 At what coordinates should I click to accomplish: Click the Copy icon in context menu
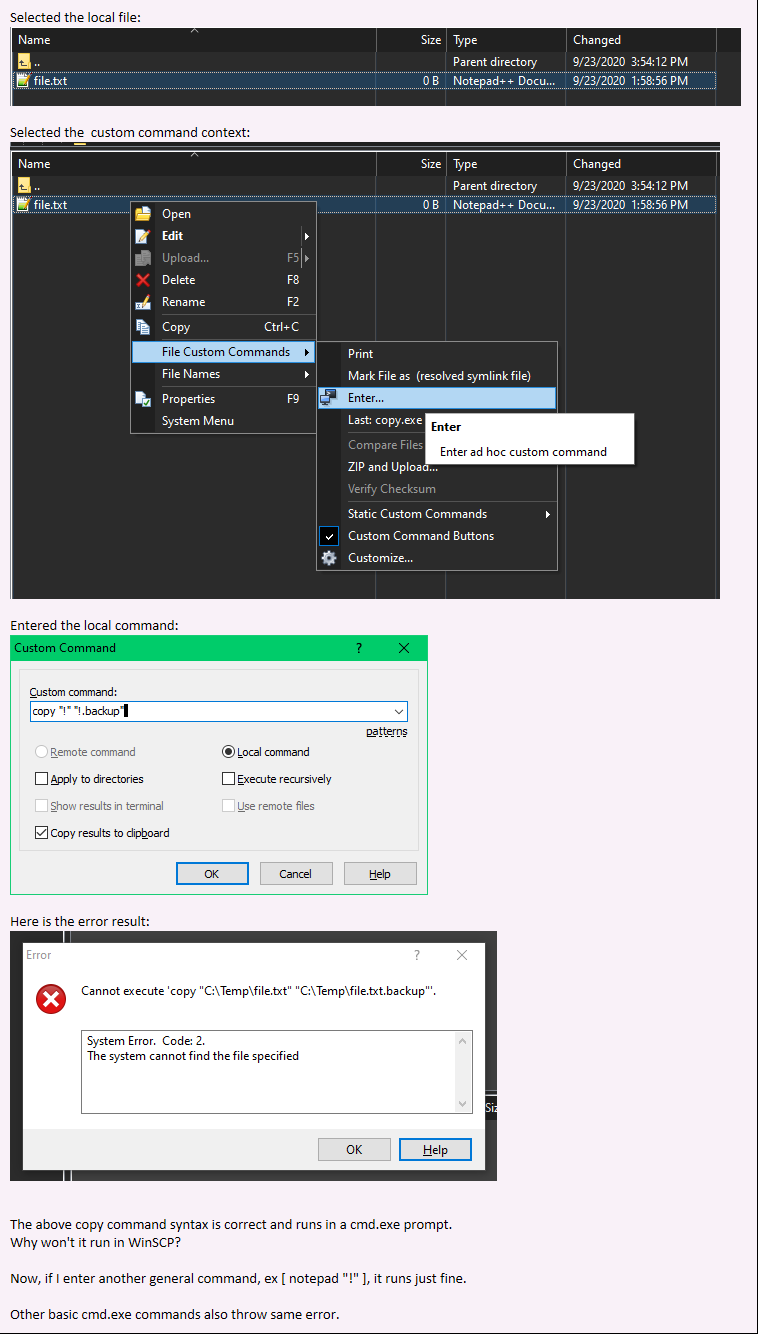[142, 327]
